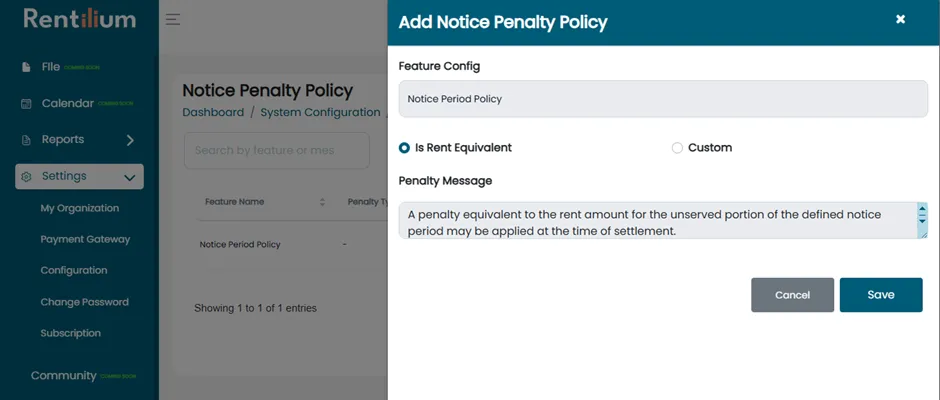The image size is (940, 400).
Task: Click the search by feature input
Action: tap(277, 151)
